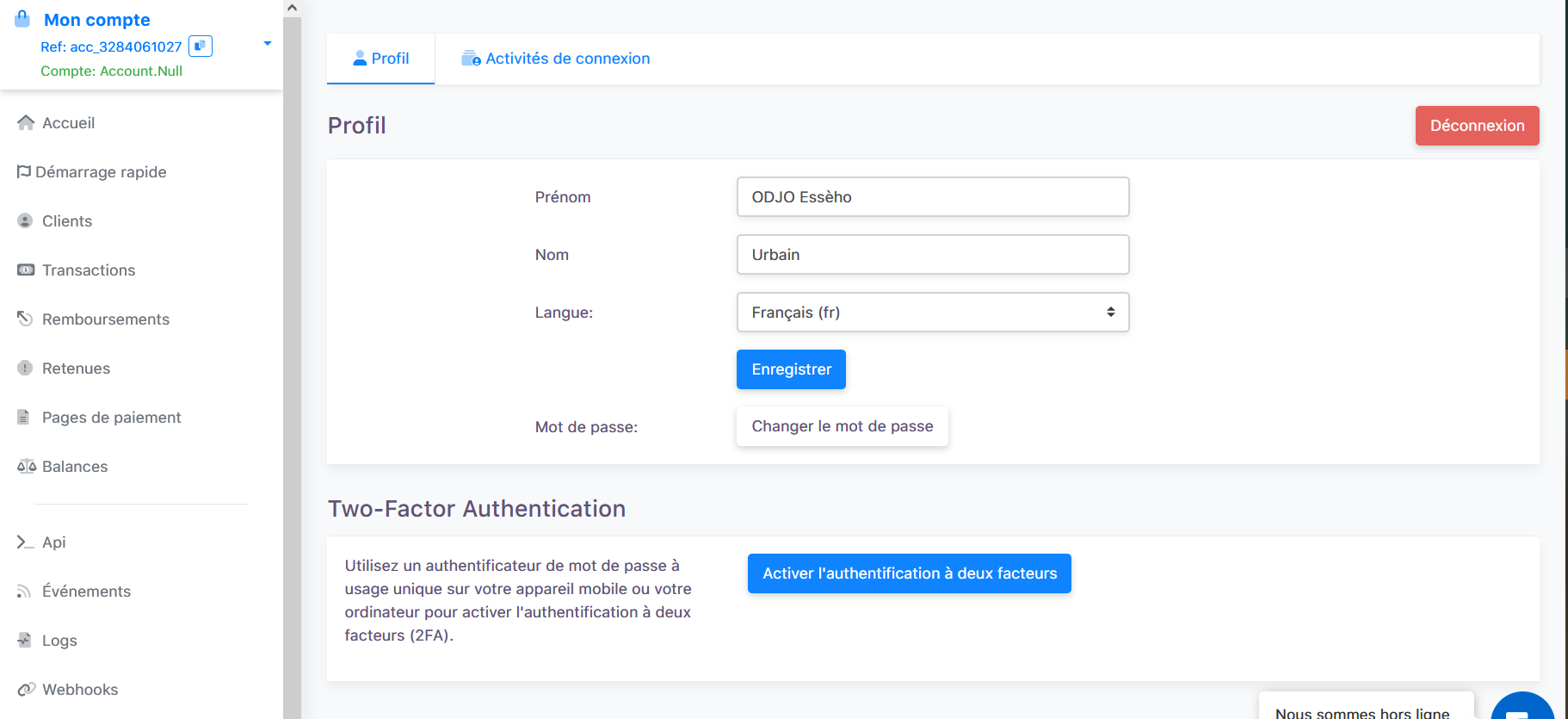Copy the account reference acc_3284061027

[201, 46]
